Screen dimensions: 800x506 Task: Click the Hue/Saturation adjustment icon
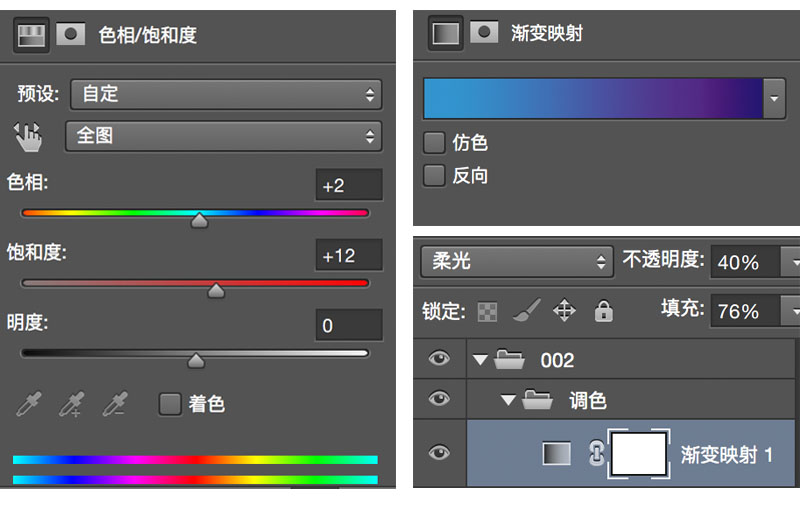point(31,36)
